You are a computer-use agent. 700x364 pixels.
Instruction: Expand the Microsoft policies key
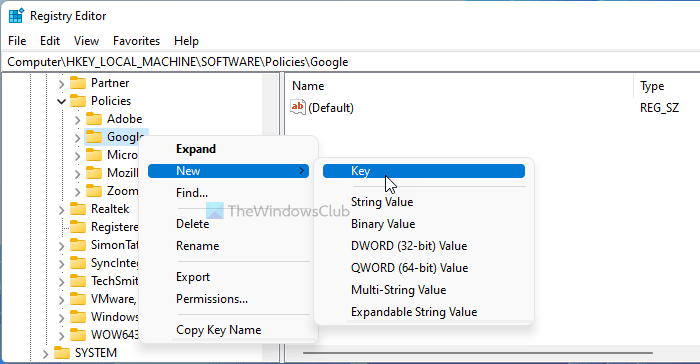click(x=77, y=155)
